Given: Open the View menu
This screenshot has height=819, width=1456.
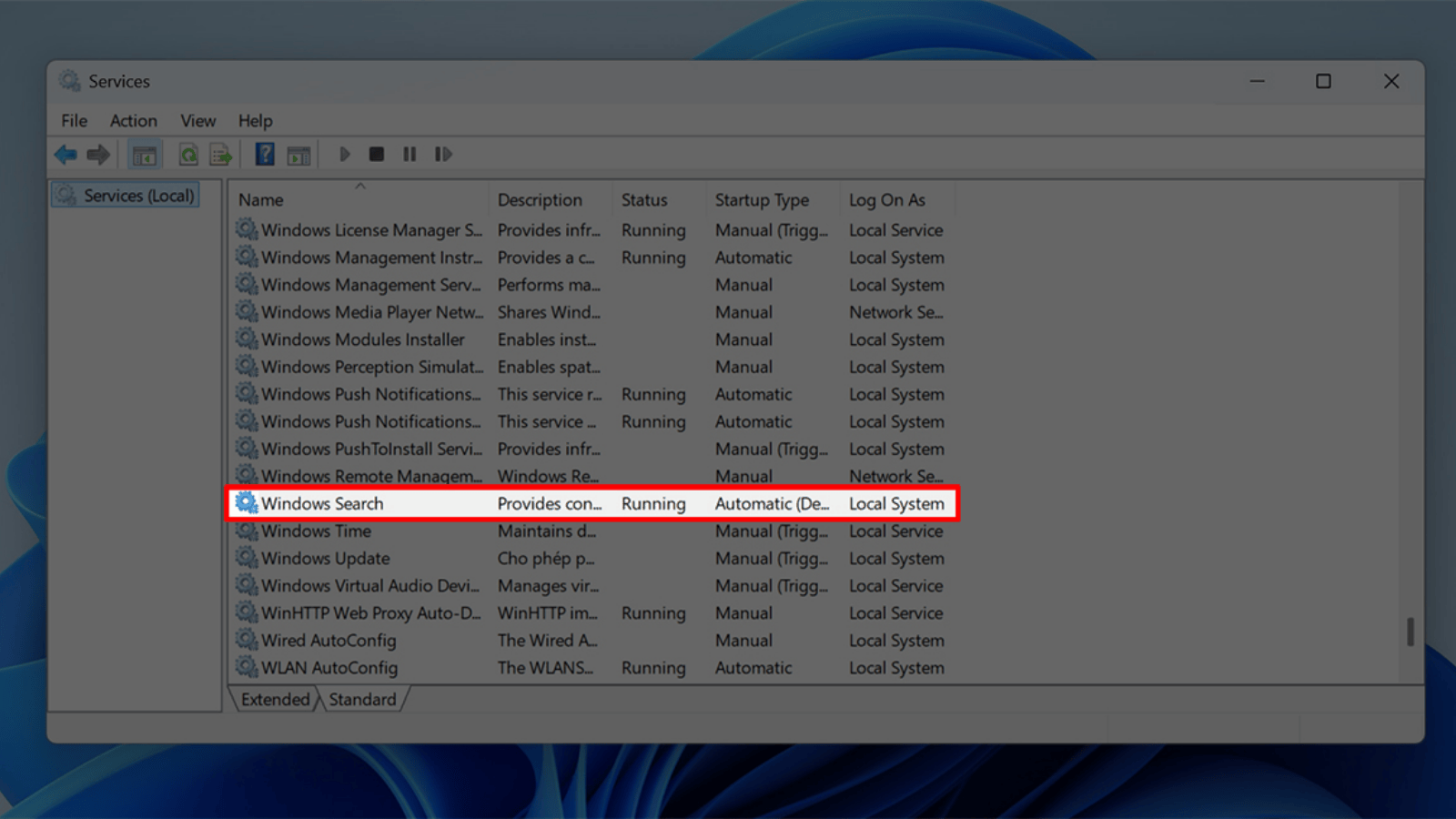Looking at the screenshot, I should point(197,121).
